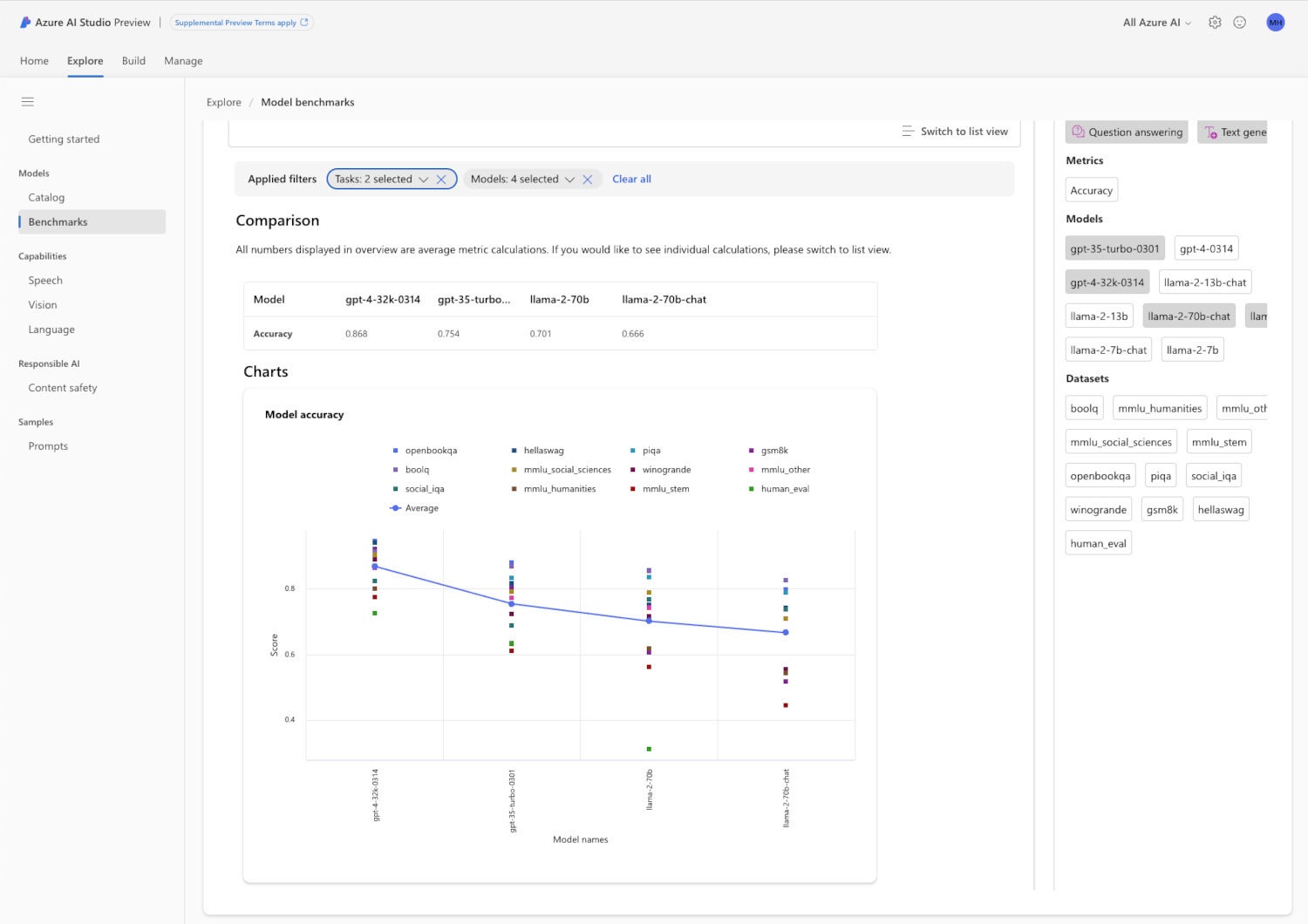Open Prompts under Samples
The height and width of the screenshot is (924, 1308).
click(48, 446)
